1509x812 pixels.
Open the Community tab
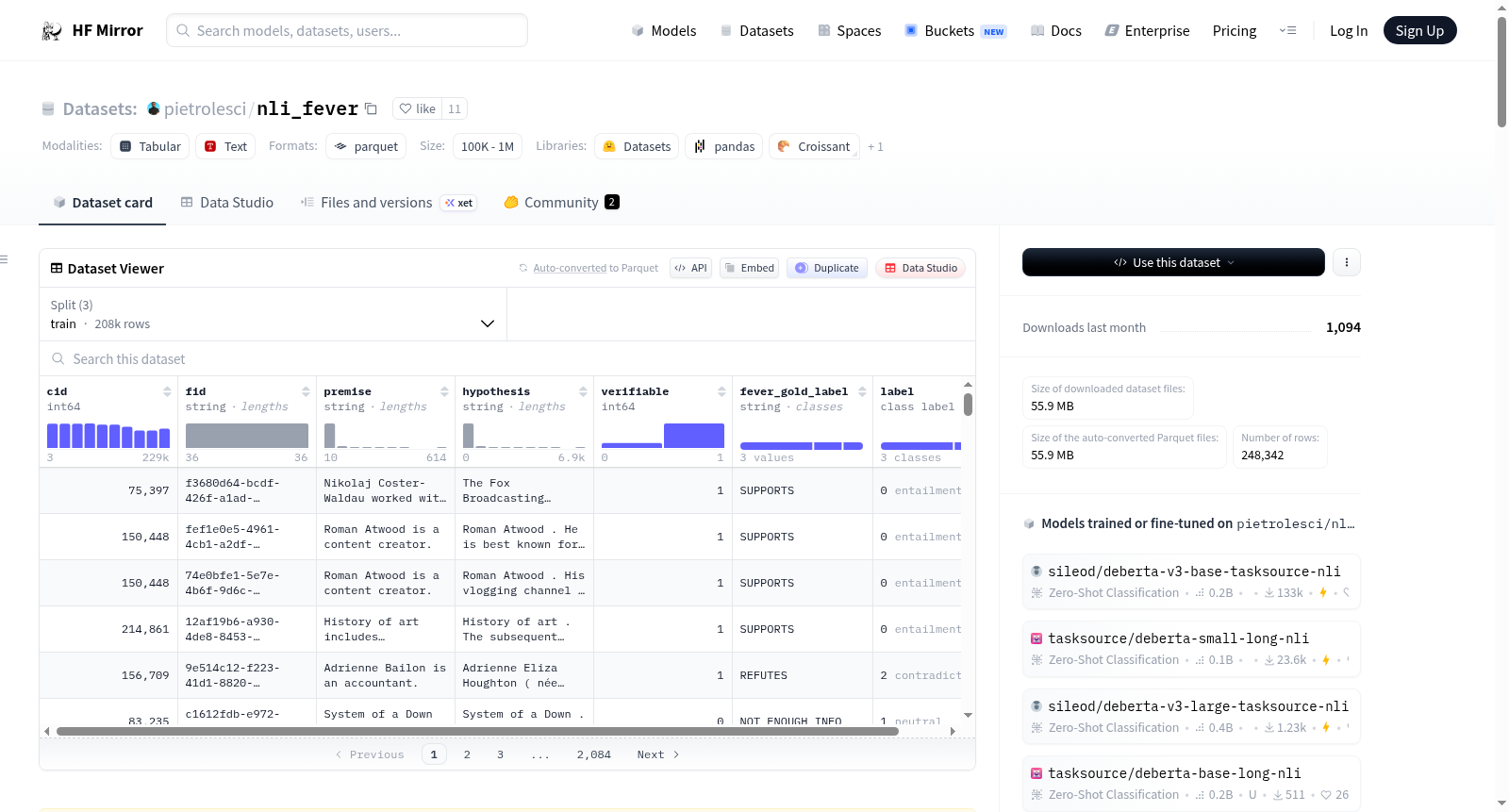pos(561,203)
